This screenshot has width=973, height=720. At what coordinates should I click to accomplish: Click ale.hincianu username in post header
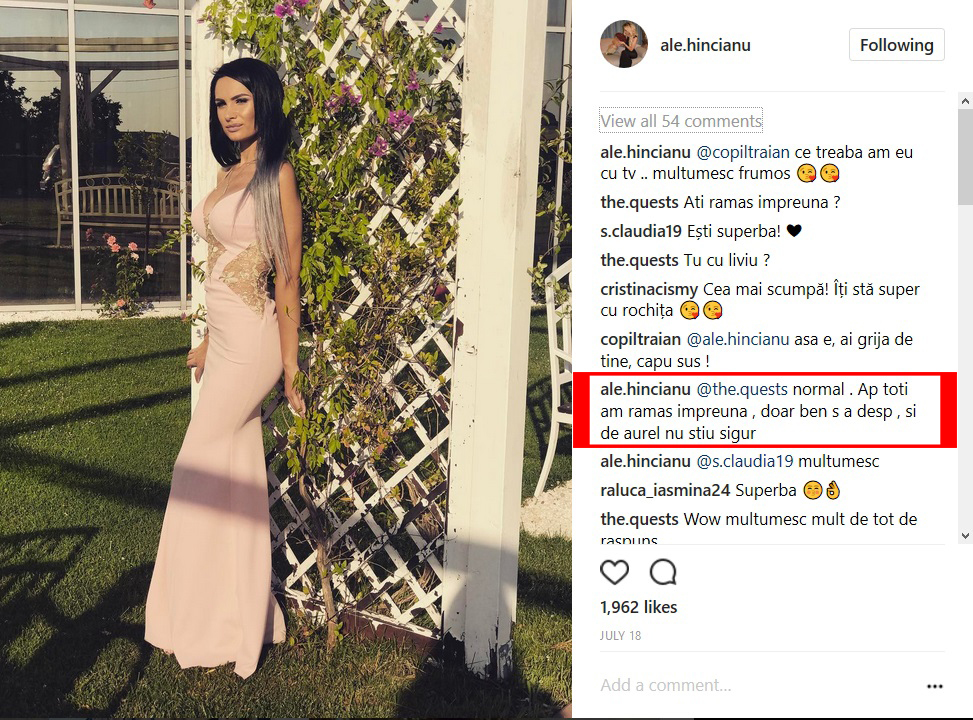tap(705, 45)
